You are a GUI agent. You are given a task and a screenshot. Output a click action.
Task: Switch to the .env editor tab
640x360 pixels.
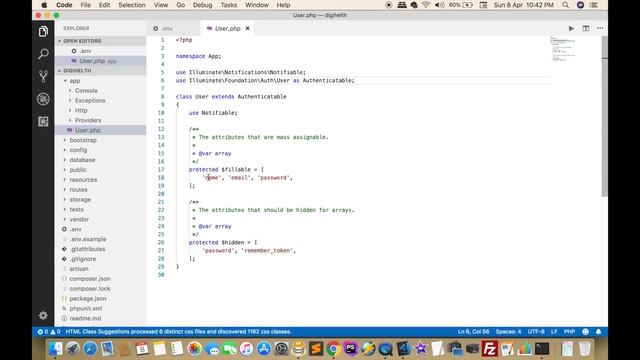point(173,28)
